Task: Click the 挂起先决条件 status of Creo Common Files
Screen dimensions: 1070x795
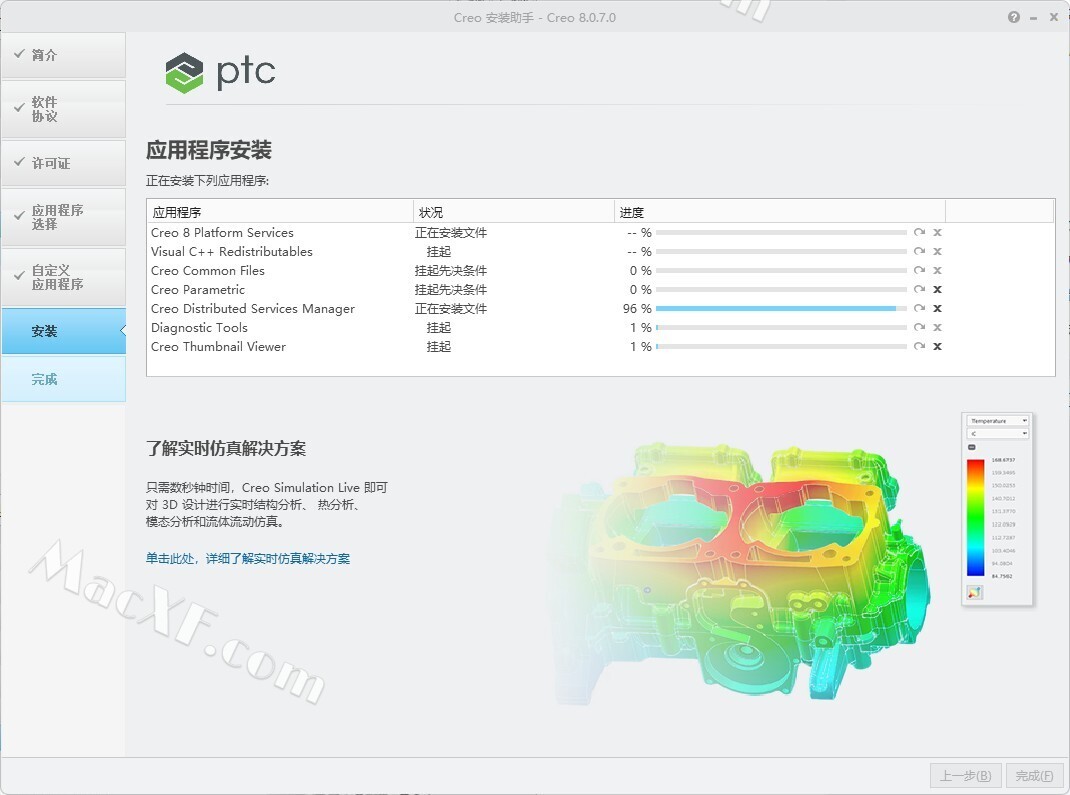Action: coord(451,271)
